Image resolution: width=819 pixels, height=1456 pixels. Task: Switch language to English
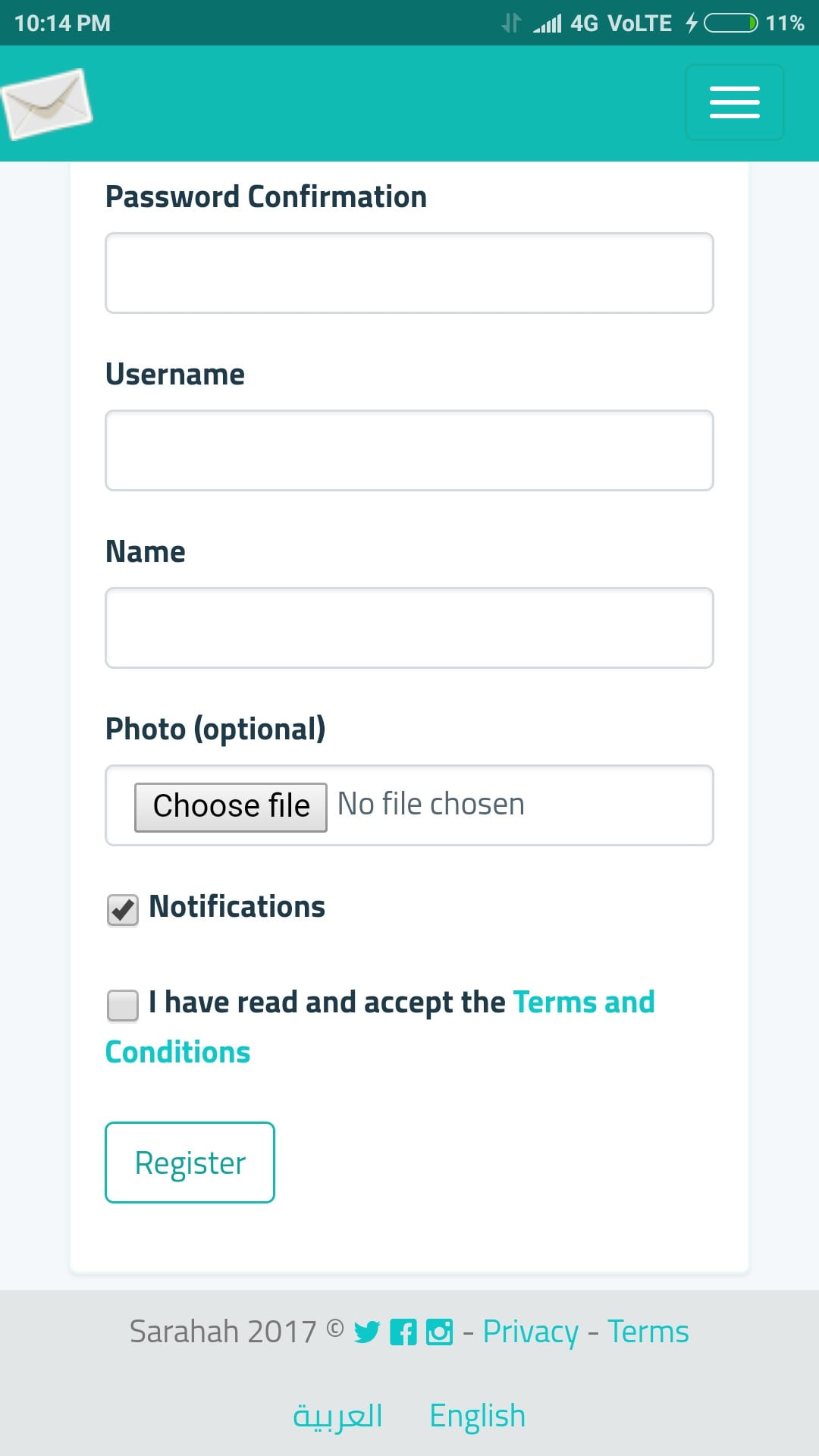pyautogui.click(x=477, y=1415)
